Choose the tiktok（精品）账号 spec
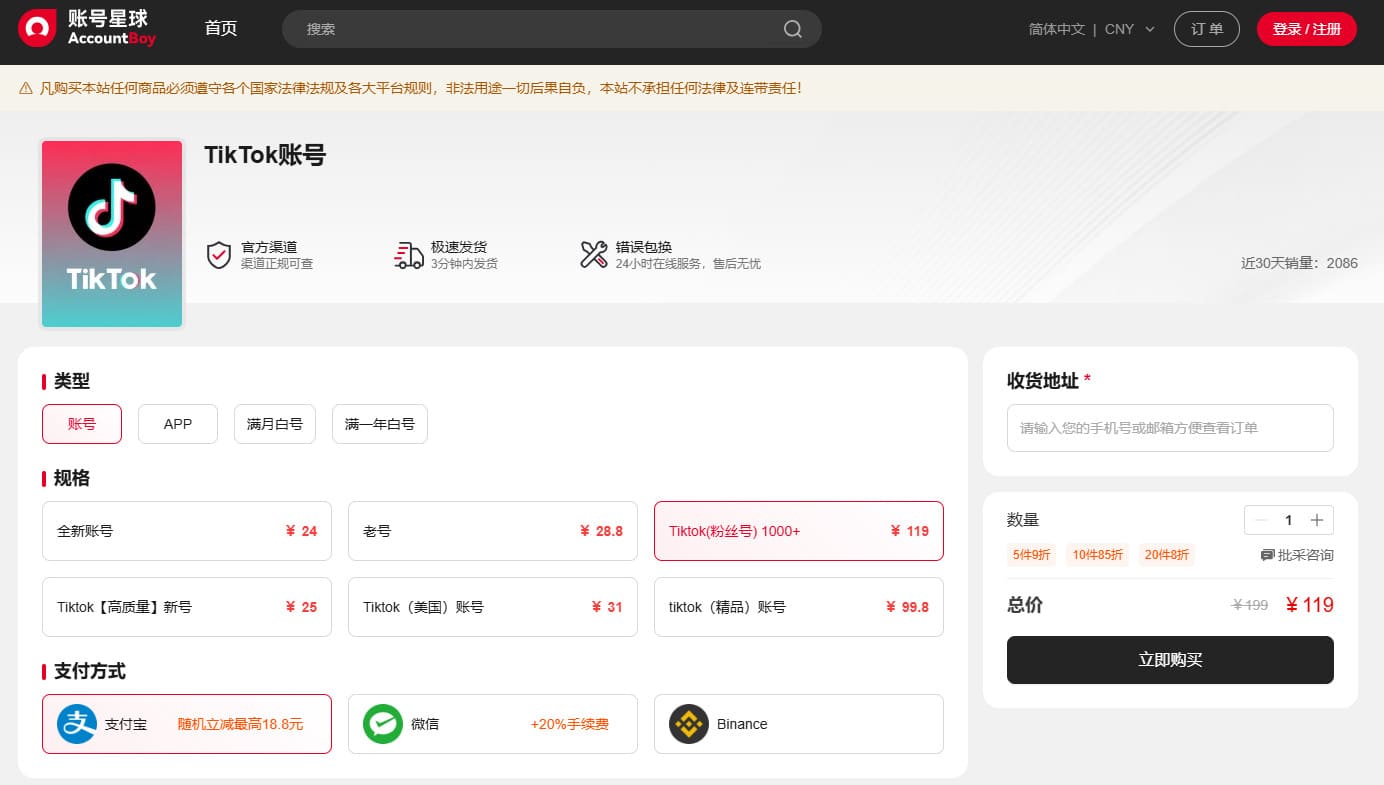This screenshot has width=1384, height=785. (x=799, y=607)
